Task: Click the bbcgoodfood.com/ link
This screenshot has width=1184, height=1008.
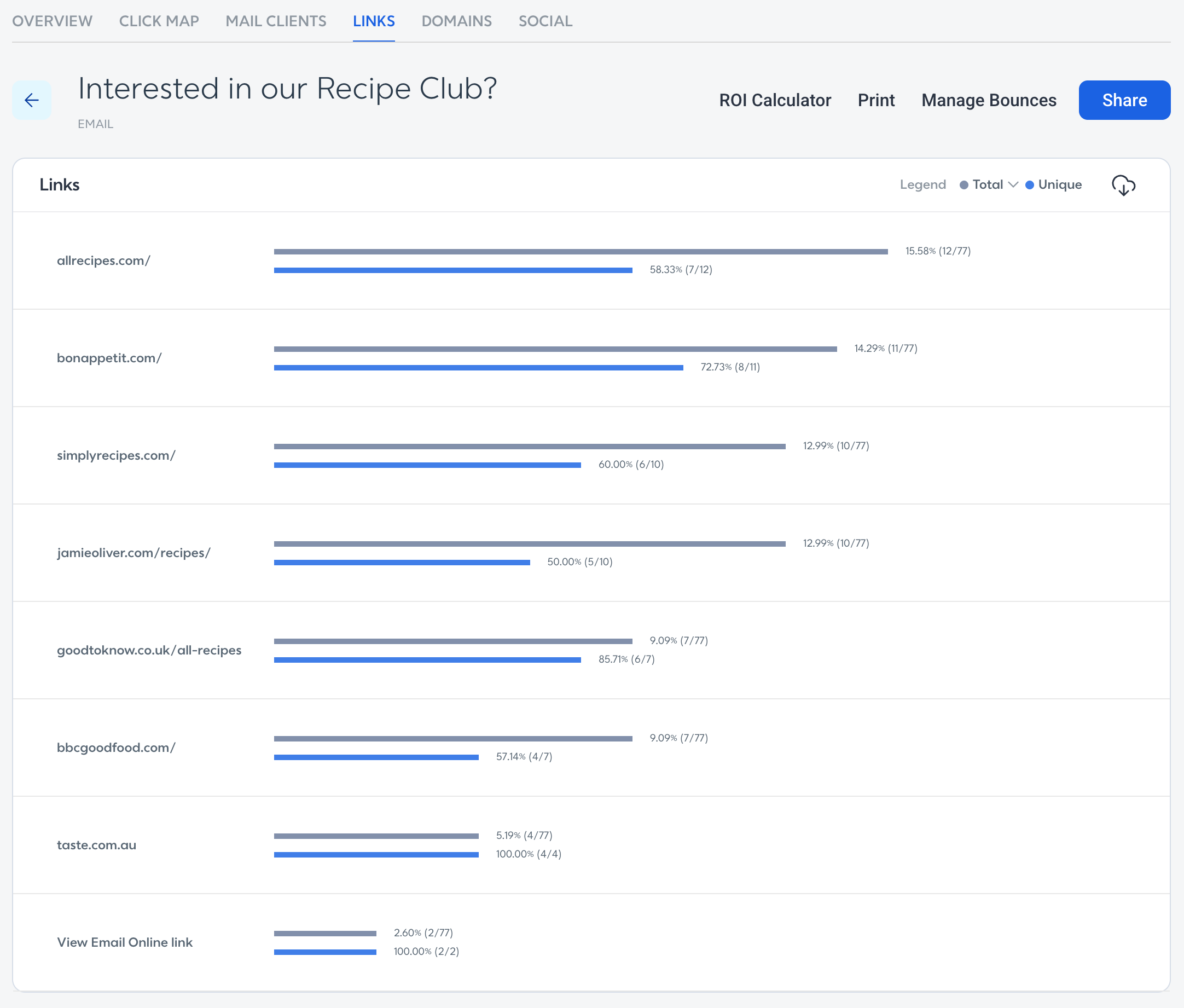Action: click(x=116, y=748)
